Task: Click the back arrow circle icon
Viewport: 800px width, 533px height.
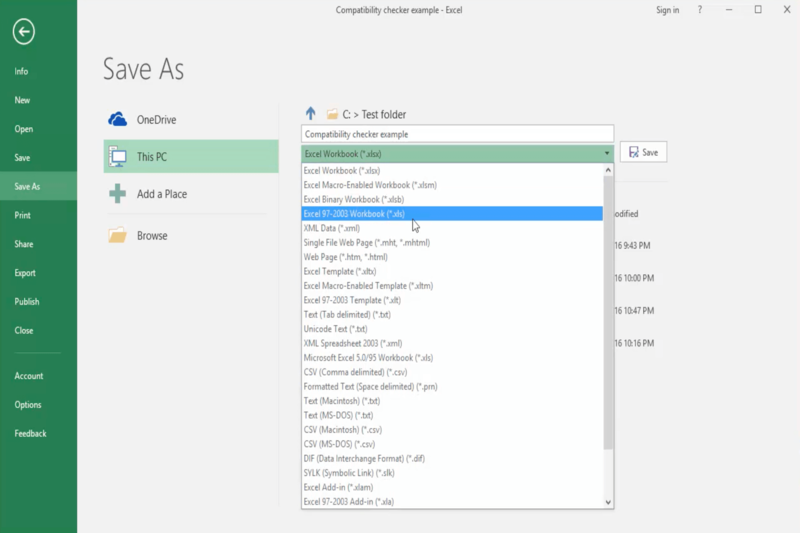Action: 23,32
